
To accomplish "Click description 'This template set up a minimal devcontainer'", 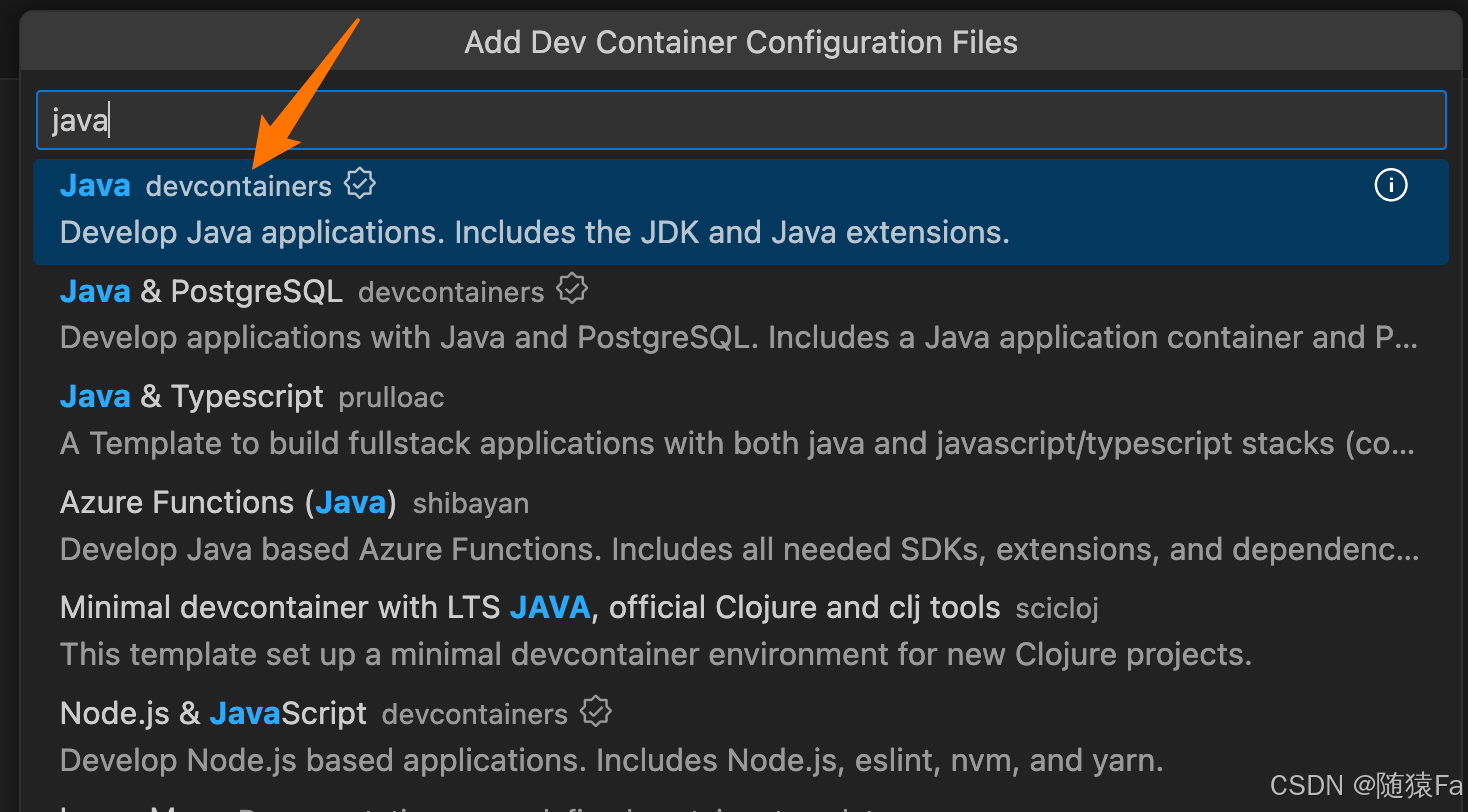I will pyautogui.click(x=656, y=655).
